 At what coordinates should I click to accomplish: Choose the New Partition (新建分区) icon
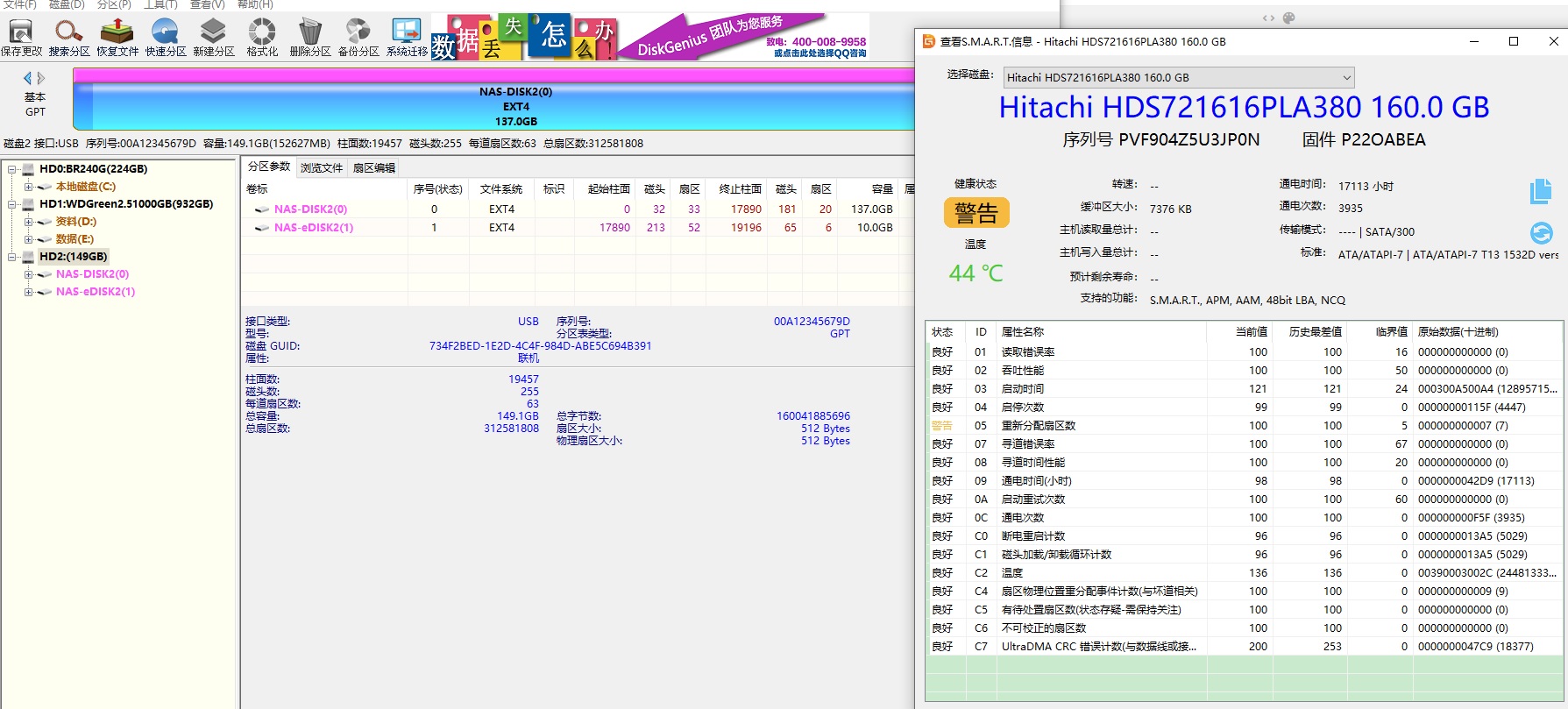coord(214,38)
